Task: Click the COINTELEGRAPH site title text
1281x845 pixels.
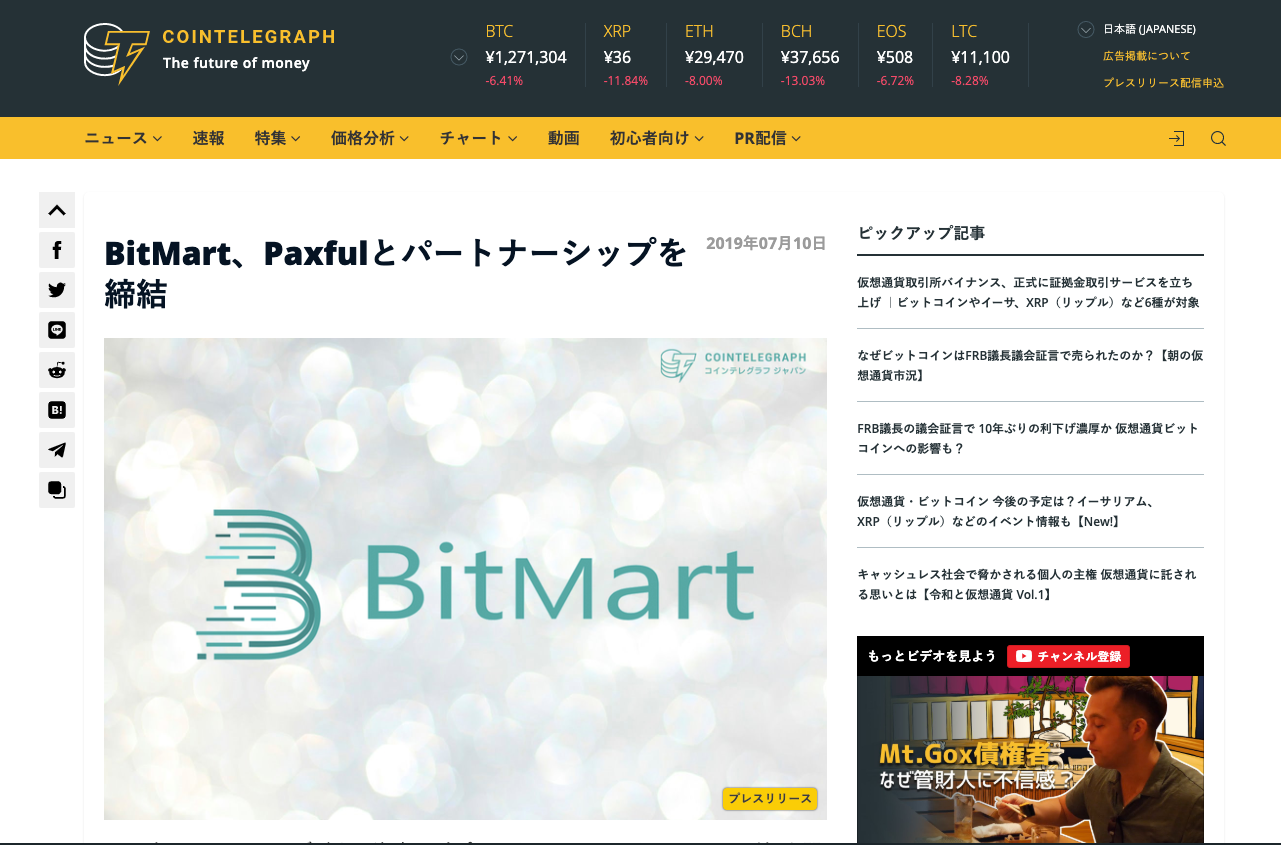Action: [x=249, y=37]
